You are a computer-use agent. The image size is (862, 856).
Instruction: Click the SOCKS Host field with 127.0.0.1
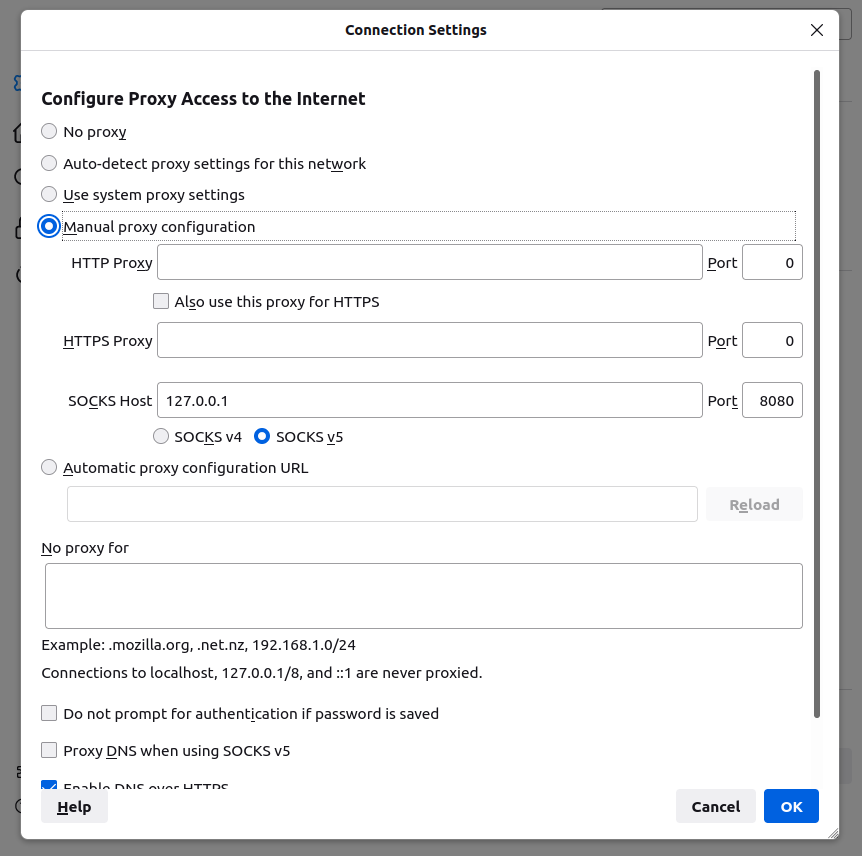pos(430,400)
